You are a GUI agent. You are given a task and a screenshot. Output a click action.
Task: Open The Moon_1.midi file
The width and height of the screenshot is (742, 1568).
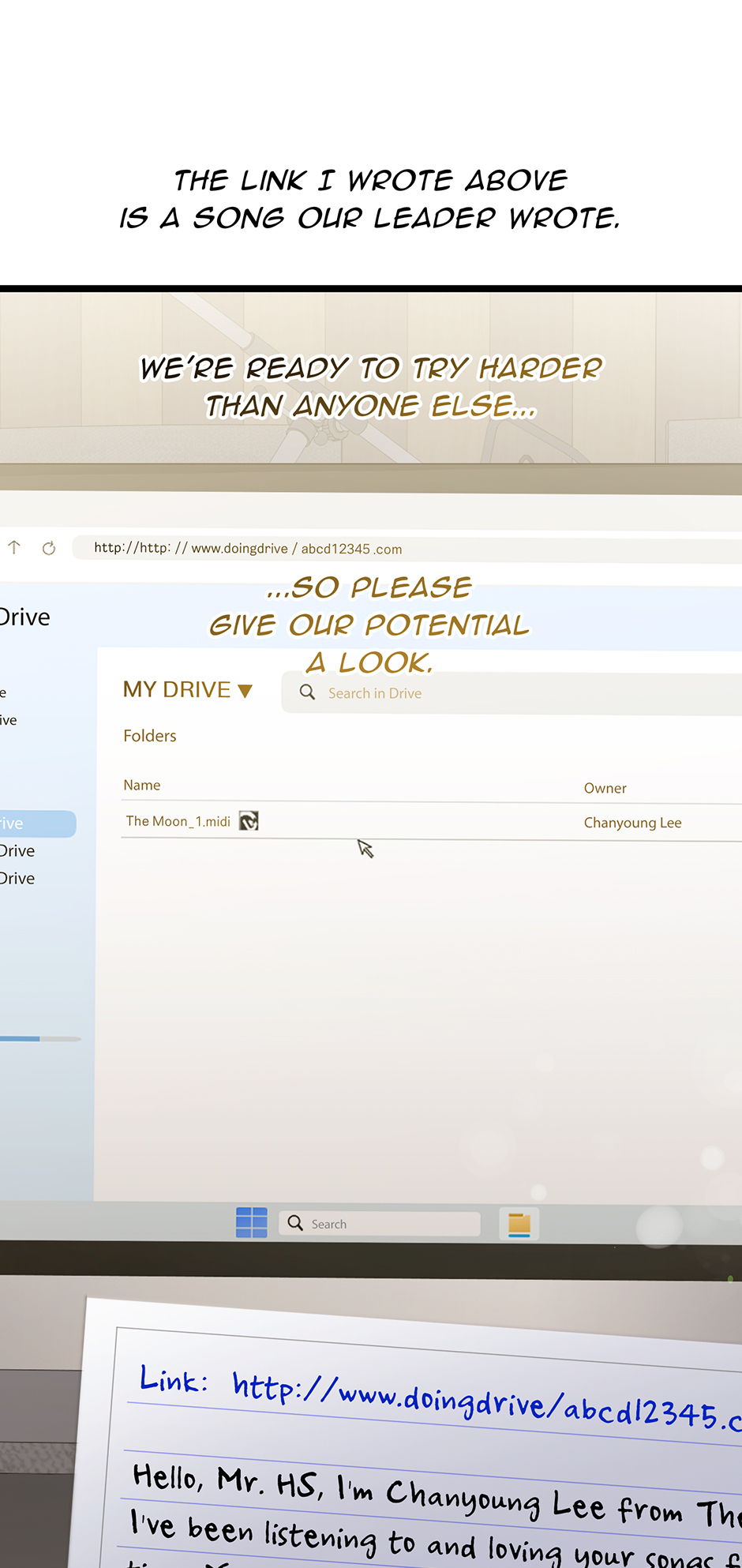pyautogui.click(x=178, y=821)
